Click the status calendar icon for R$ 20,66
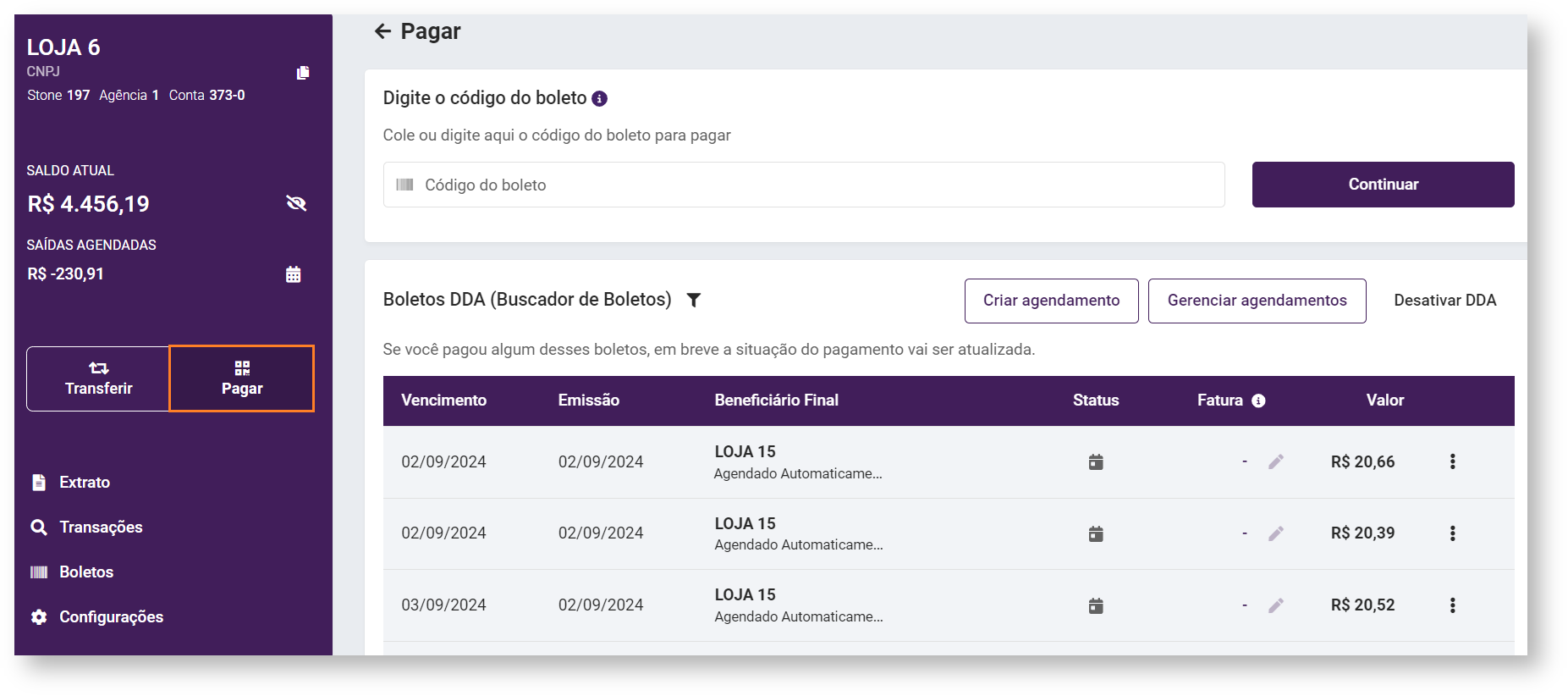Image resolution: width=1568 pixels, height=696 pixels. click(1096, 461)
